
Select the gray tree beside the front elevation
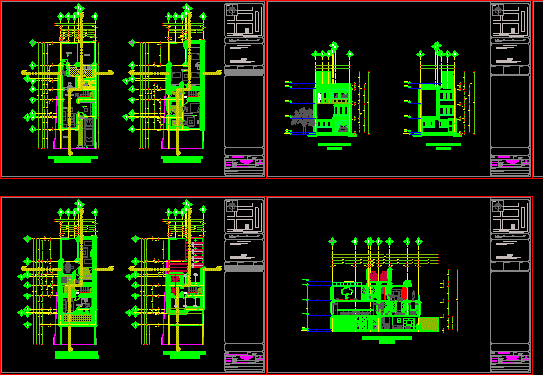[x=303, y=119]
